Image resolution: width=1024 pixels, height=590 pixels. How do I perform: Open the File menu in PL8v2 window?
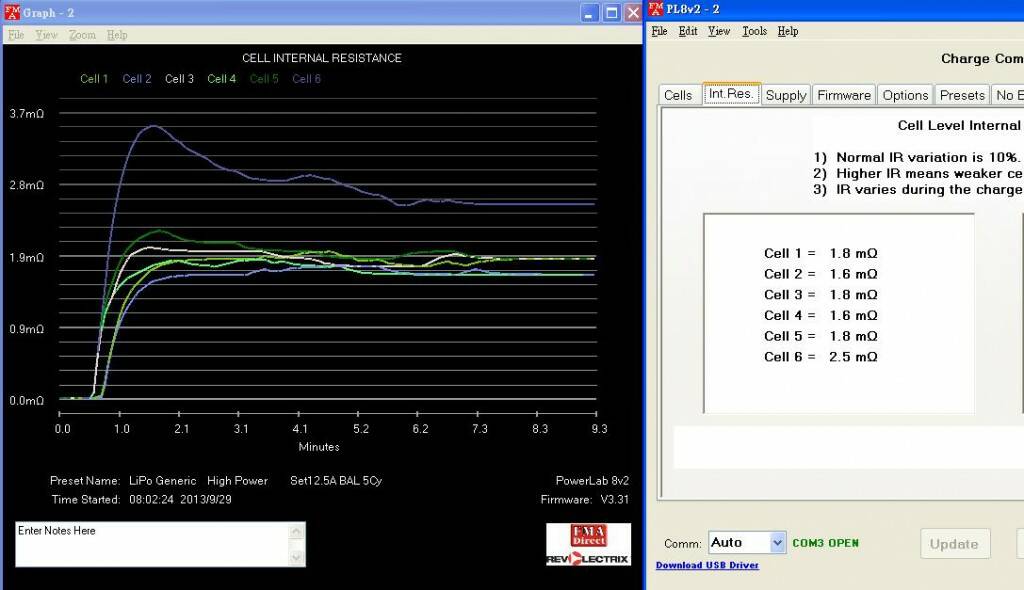click(x=659, y=31)
